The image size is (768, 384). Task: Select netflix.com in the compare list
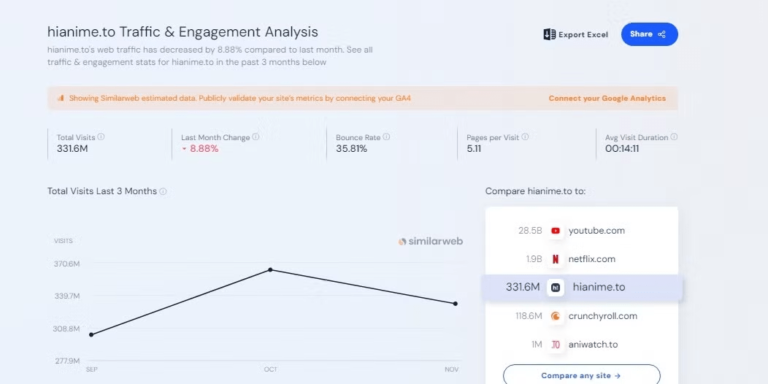pyautogui.click(x=592, y=259)
